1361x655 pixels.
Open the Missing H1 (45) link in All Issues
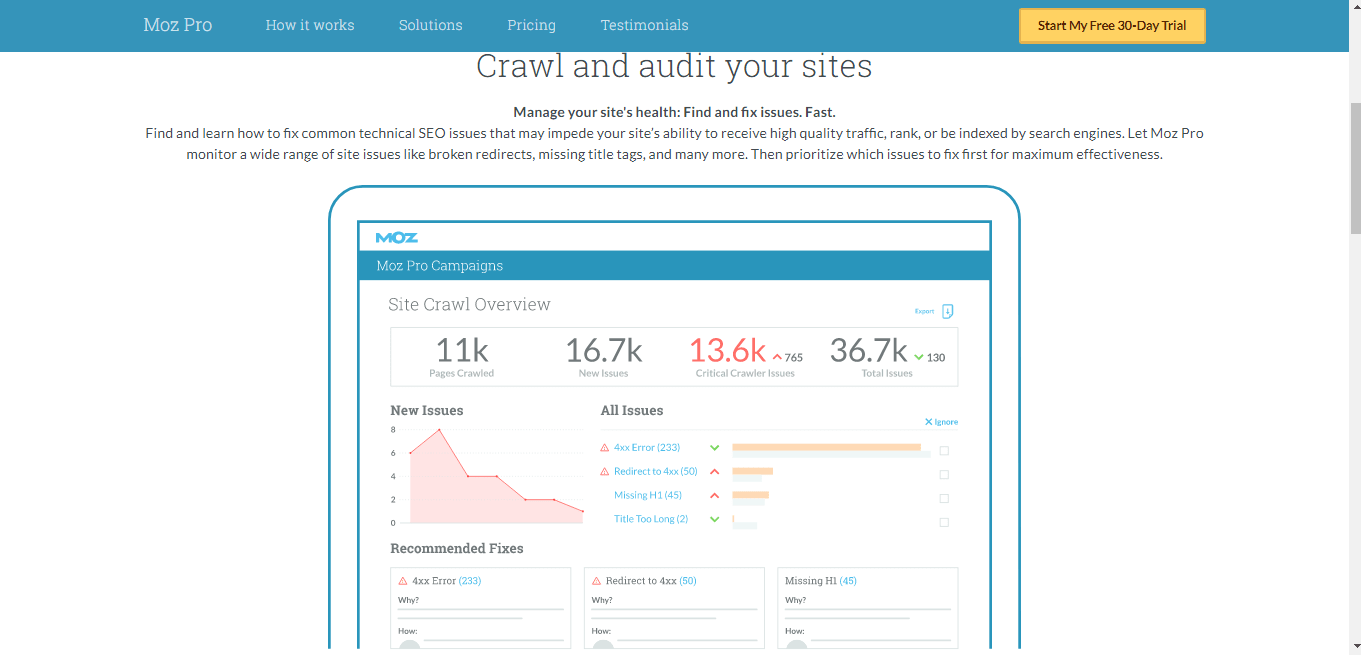point(648,496)
